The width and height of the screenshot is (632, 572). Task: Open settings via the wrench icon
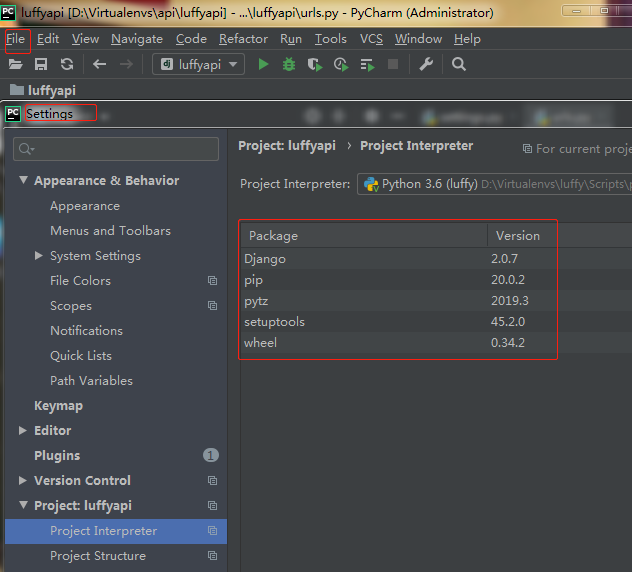point(426,64)
